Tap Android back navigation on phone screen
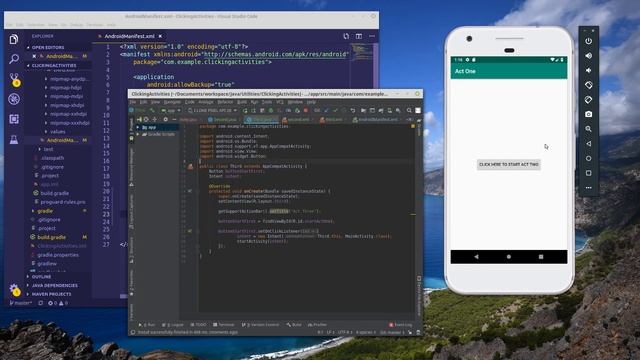The image size is (640, 360). tap(476, 257)
